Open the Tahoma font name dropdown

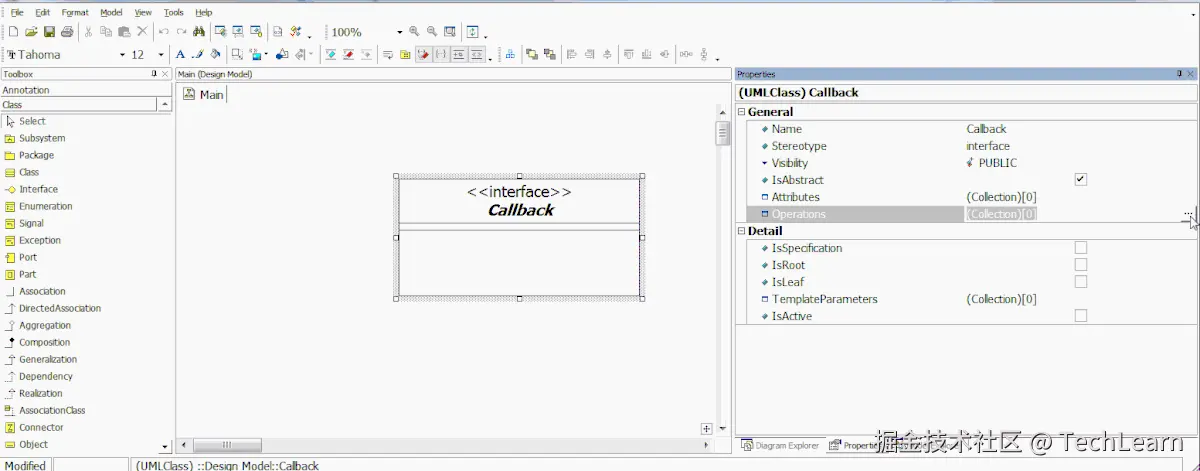tap(122, 55)
